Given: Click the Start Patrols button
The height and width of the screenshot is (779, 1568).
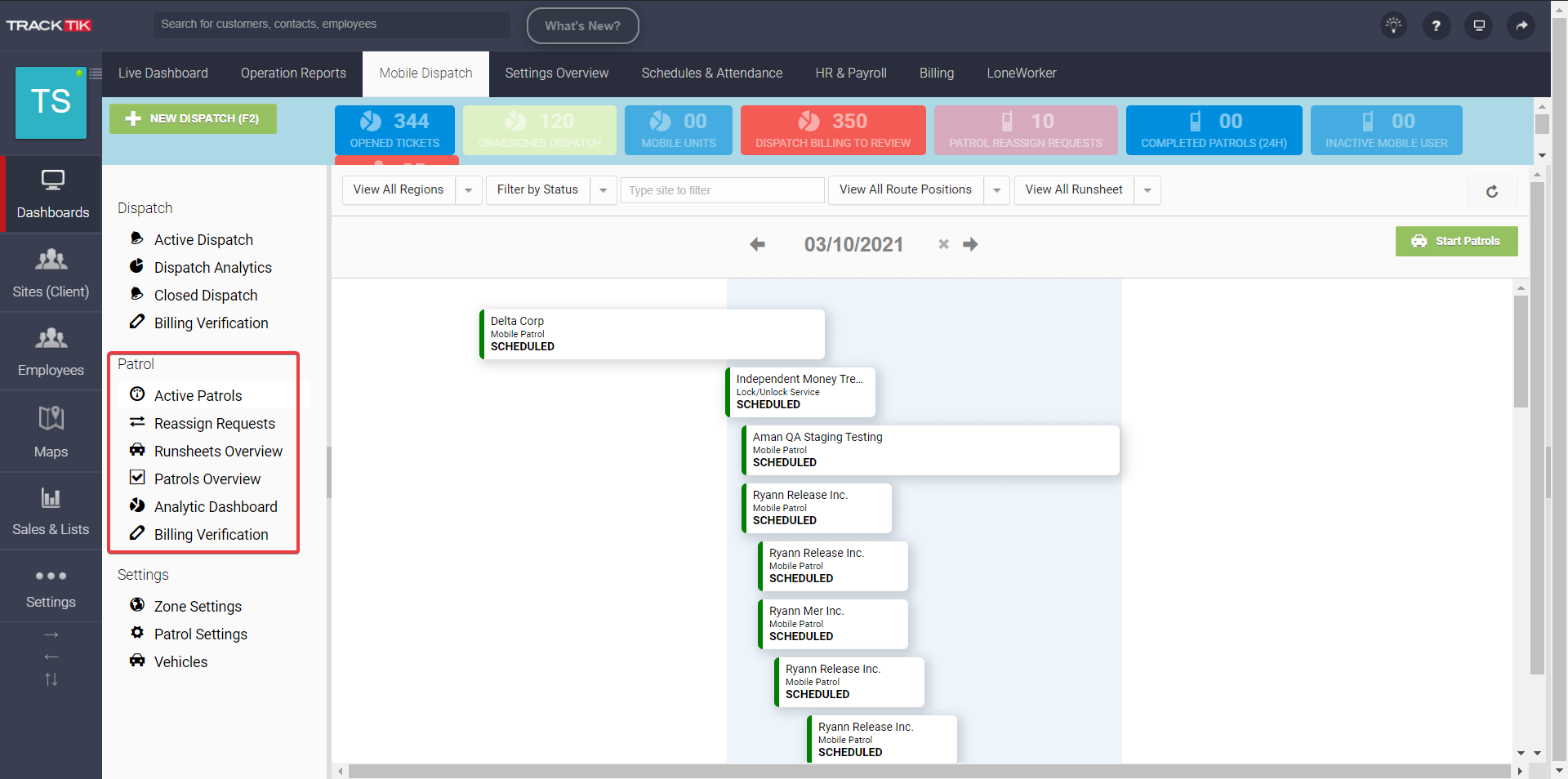Looking at the screenshot, I should (x=1456, y=241).
